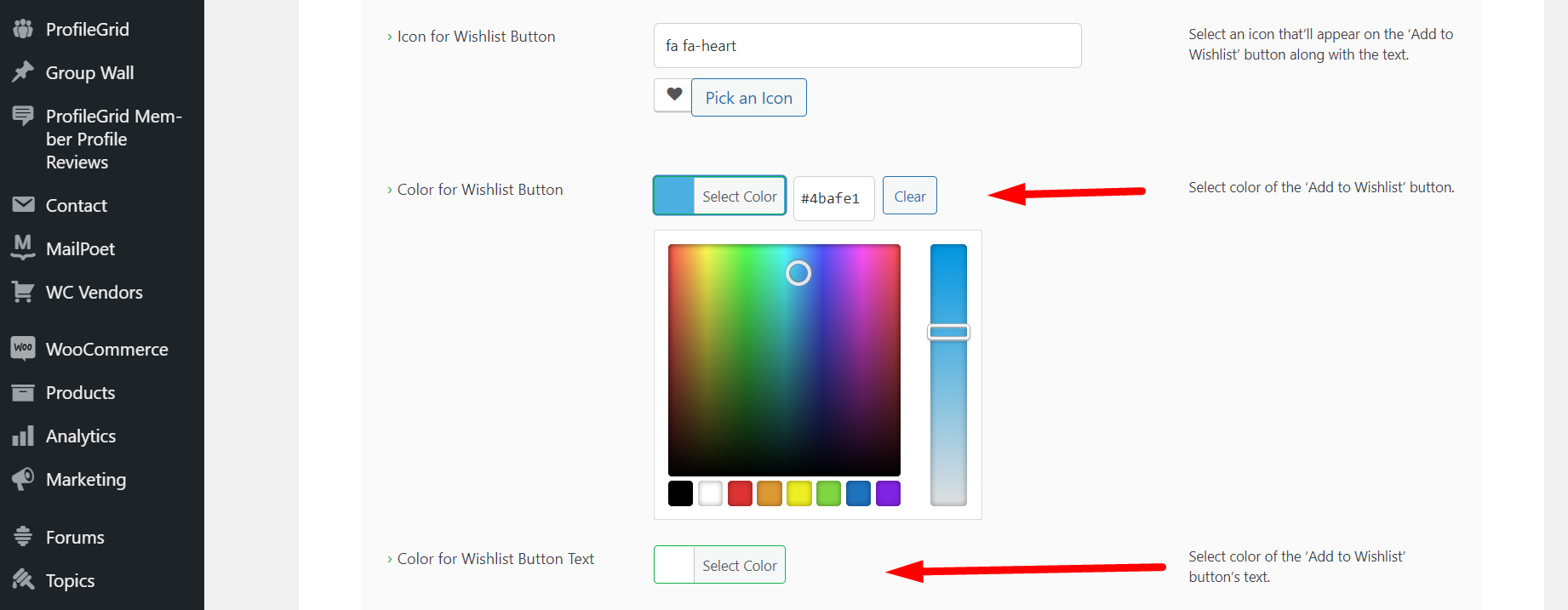Click the #4bafe1 hex color input field
Screen dimensions: 1568x610
click(x=833, y=198)
